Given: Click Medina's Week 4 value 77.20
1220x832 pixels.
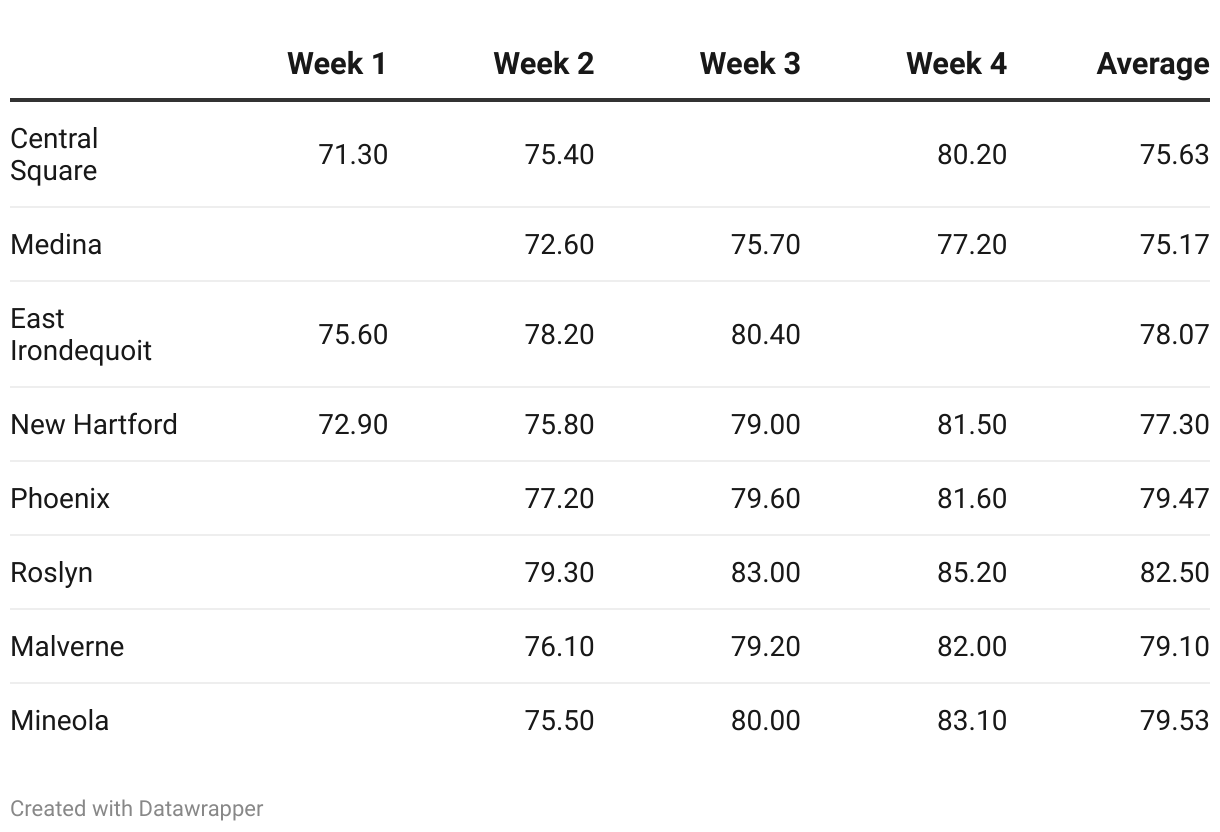Looking at the screenshot, I should [971, 245].
